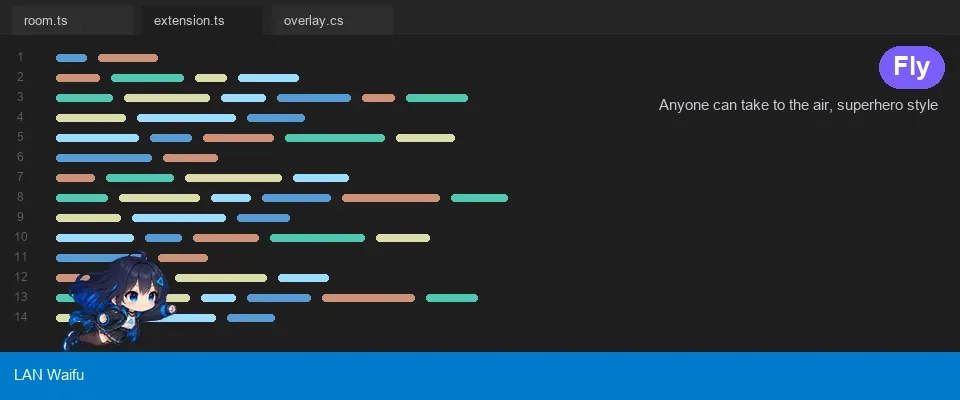960x400 pixels.
Task: Switch to the extension.ts tab
Action: coord(202,20)
